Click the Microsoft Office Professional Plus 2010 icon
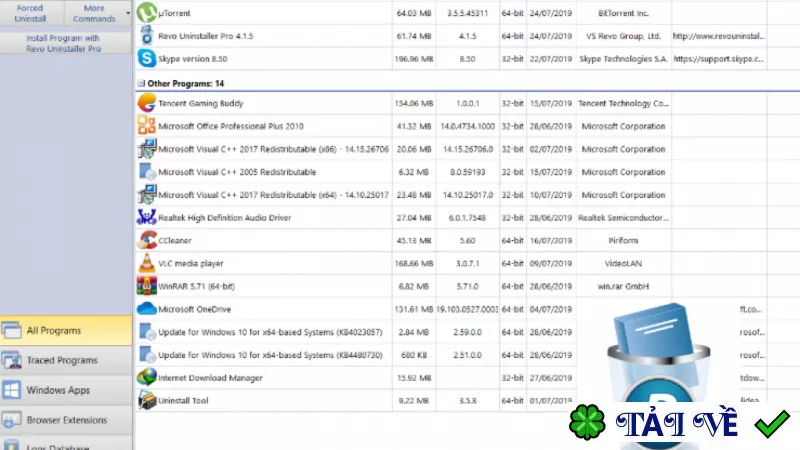This screenshot has height=450, width=800. [146, 126]
